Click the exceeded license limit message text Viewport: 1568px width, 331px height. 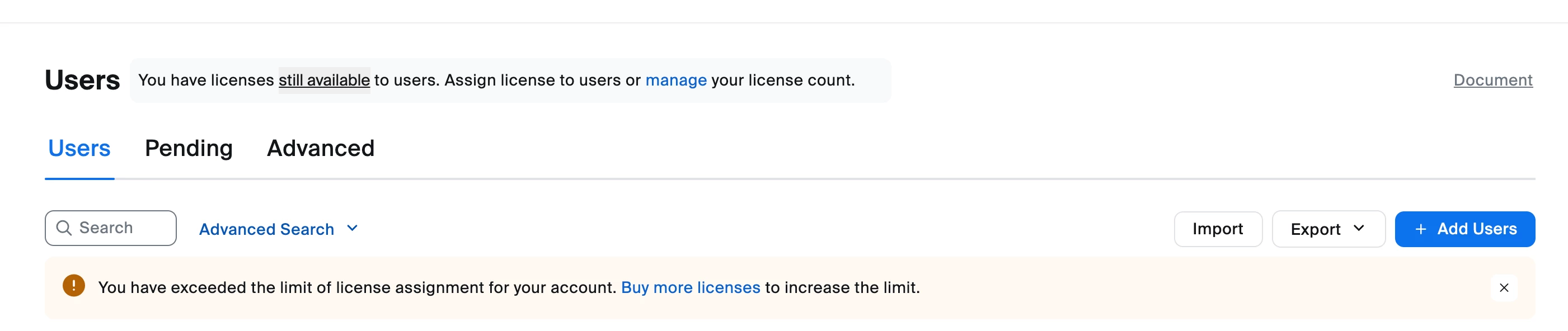357,287
